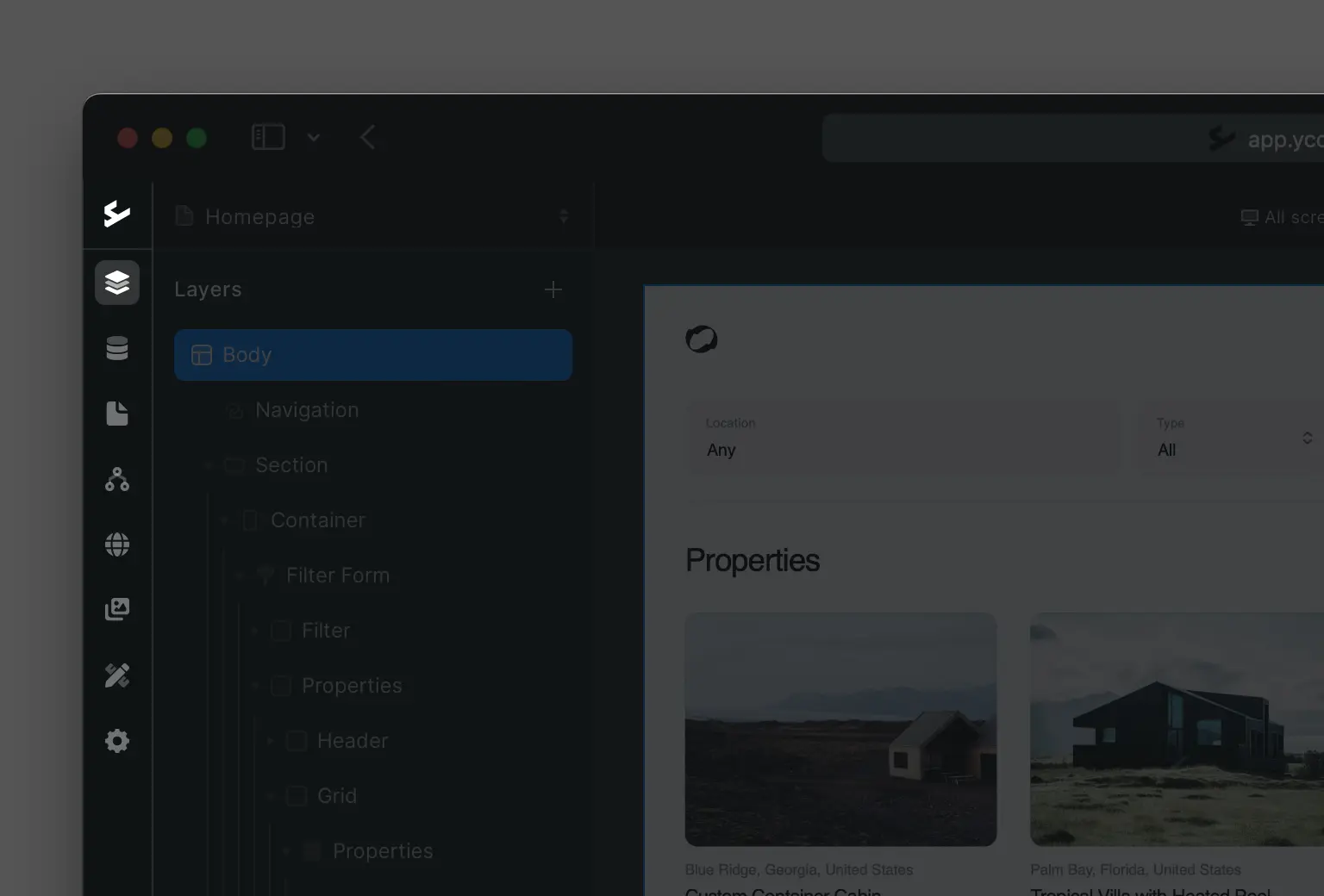Click the macOS green maximize window button
The image size is (1324, 896).
tap(197, 138)
